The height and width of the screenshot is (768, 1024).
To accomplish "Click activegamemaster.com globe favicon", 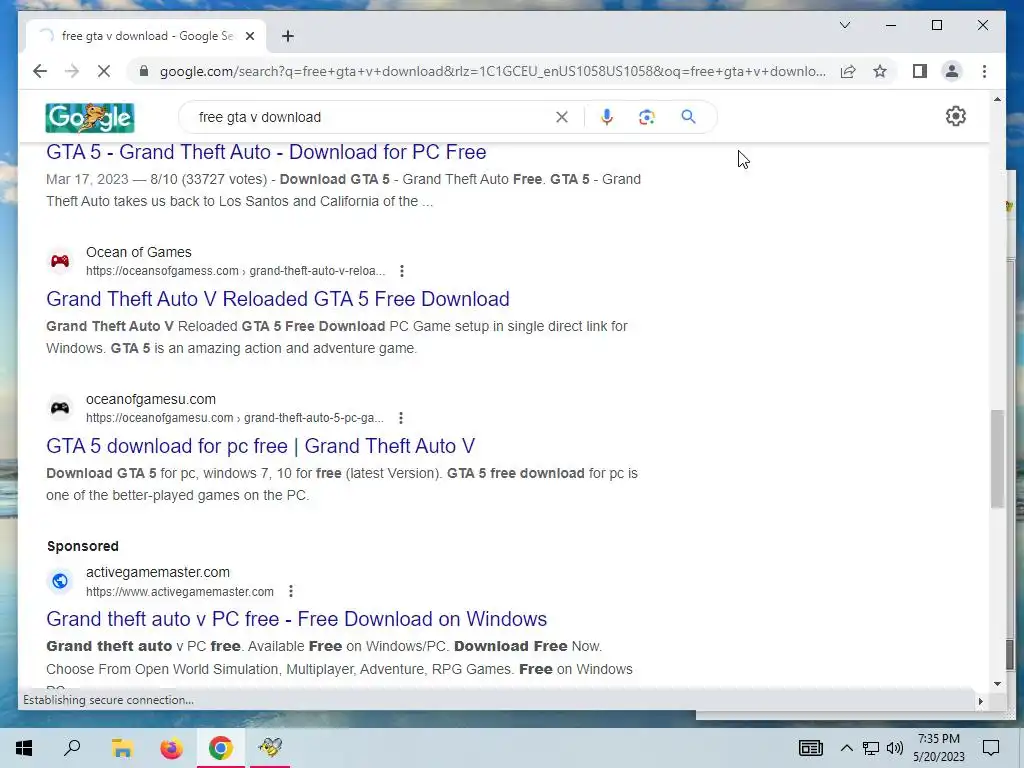I will 60,581.
